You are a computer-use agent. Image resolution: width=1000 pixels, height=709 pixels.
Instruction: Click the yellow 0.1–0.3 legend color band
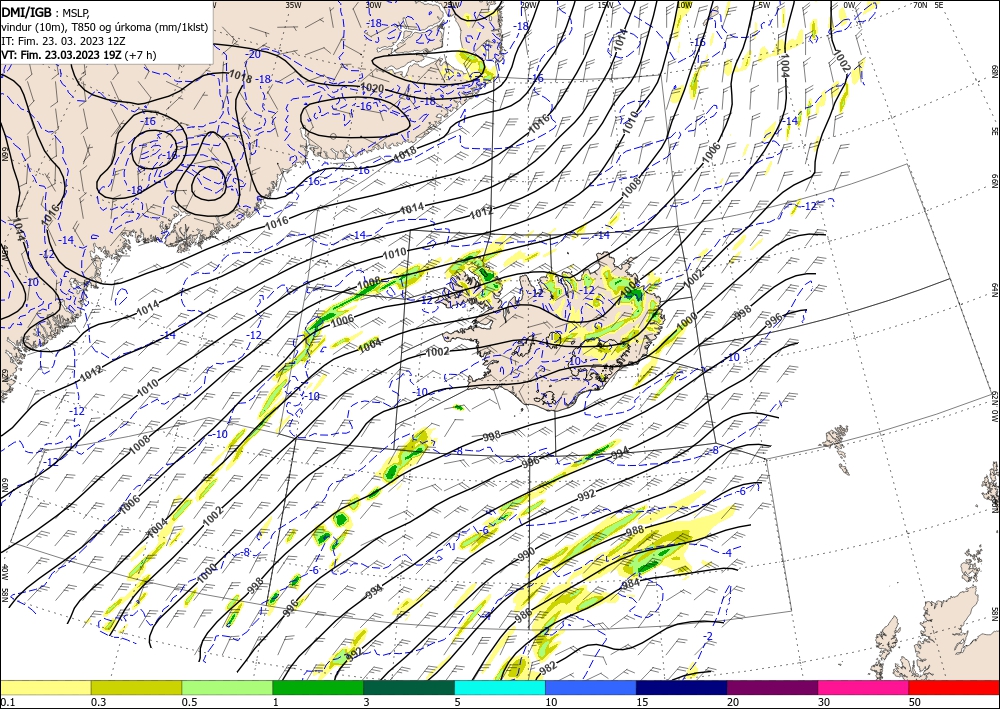point(45,687)
